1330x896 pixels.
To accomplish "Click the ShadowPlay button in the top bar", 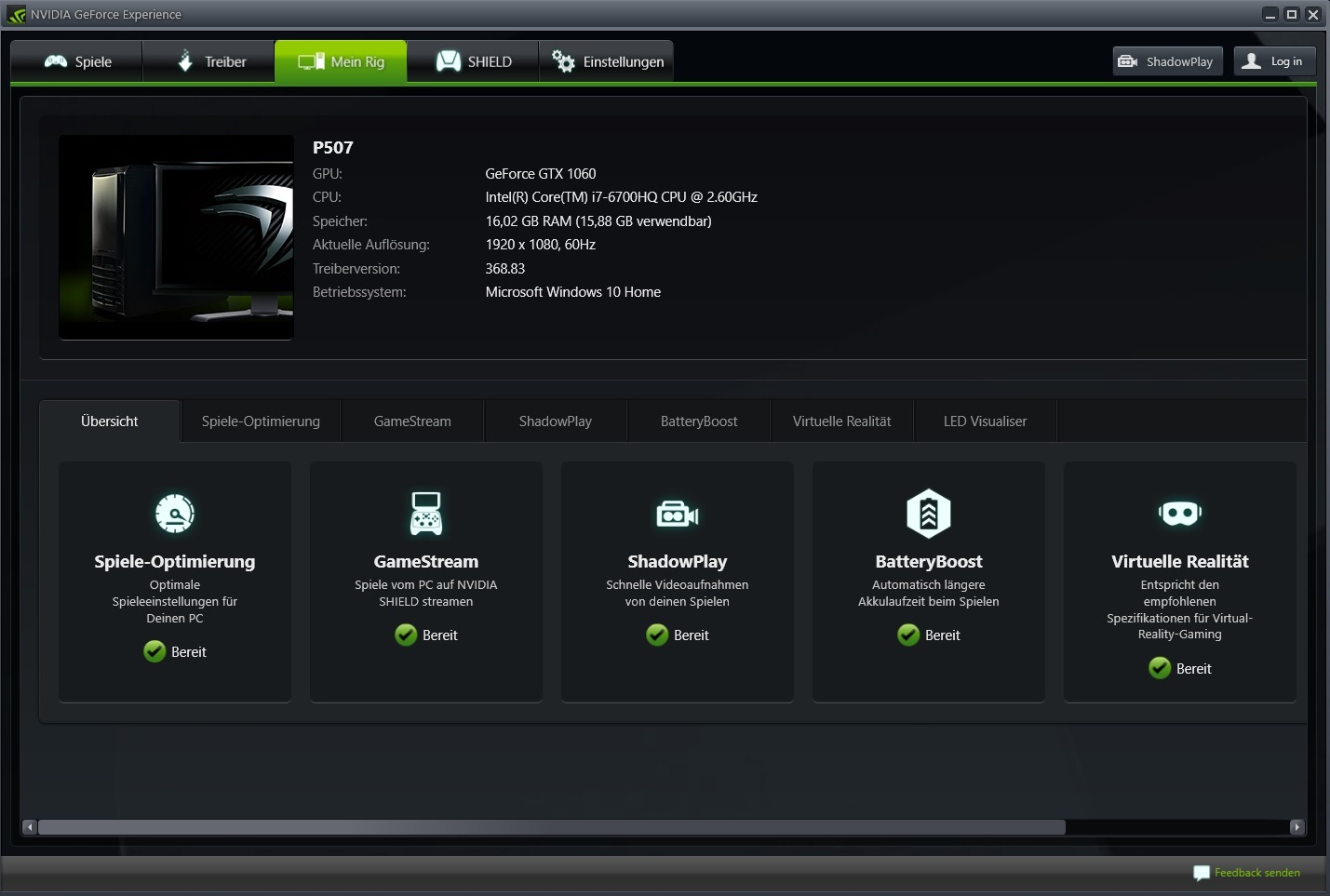I will [1167, 61].
